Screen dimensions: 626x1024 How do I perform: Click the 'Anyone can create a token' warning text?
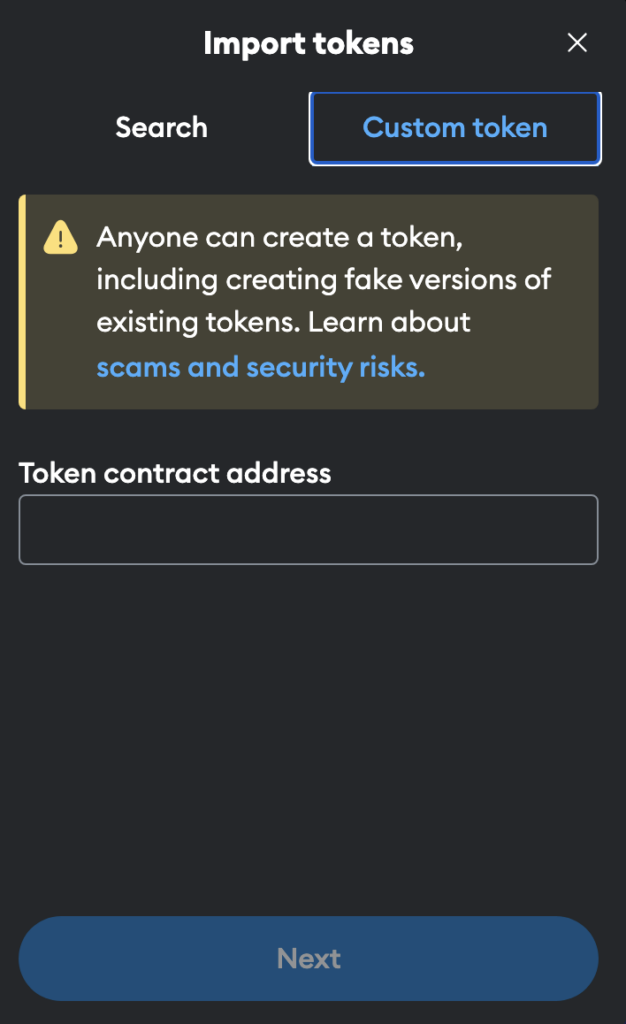tap(280, 238)
